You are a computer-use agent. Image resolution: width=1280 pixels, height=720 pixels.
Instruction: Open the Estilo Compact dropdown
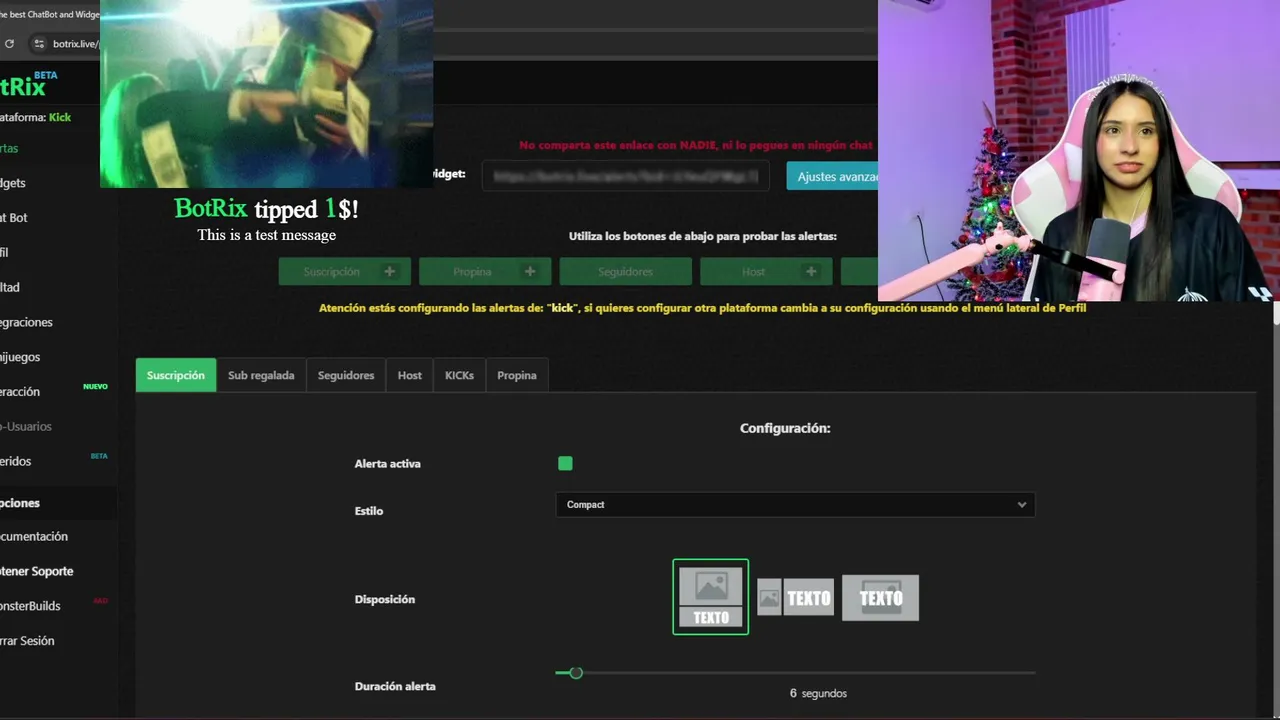pos(795,505)
